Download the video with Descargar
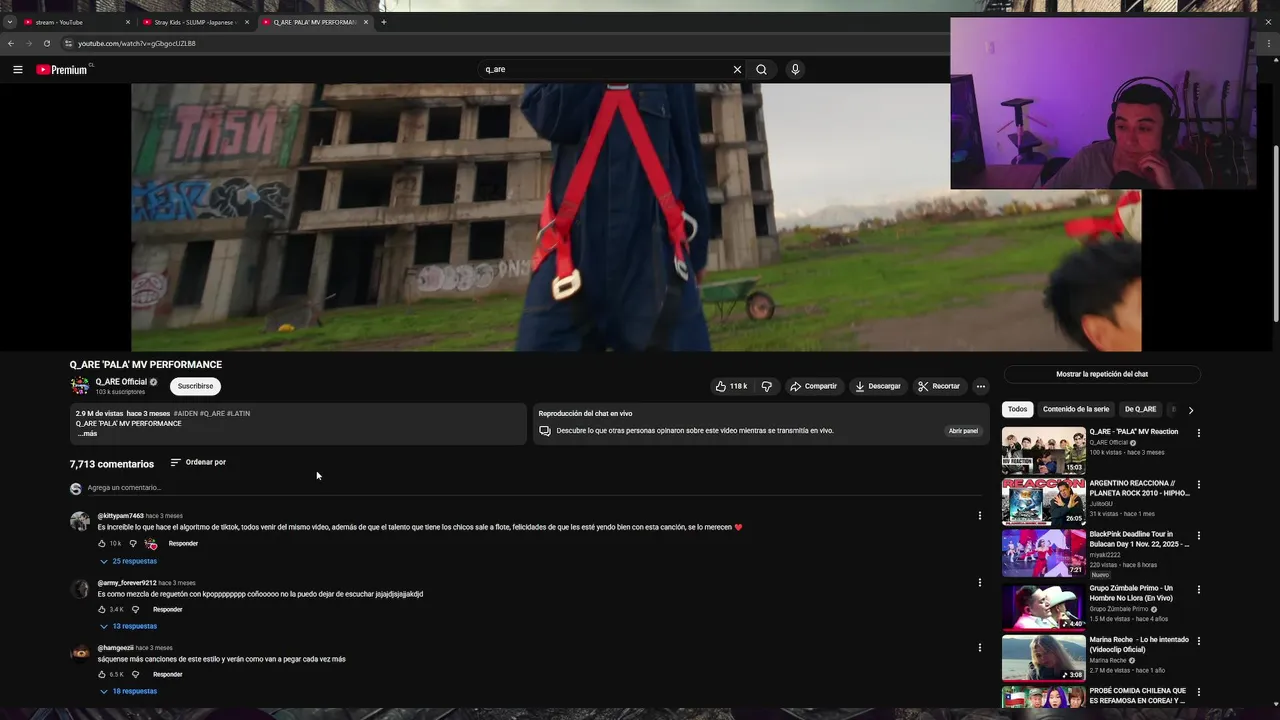Viewport: 1280px width, 720px height. click(877, 386)
